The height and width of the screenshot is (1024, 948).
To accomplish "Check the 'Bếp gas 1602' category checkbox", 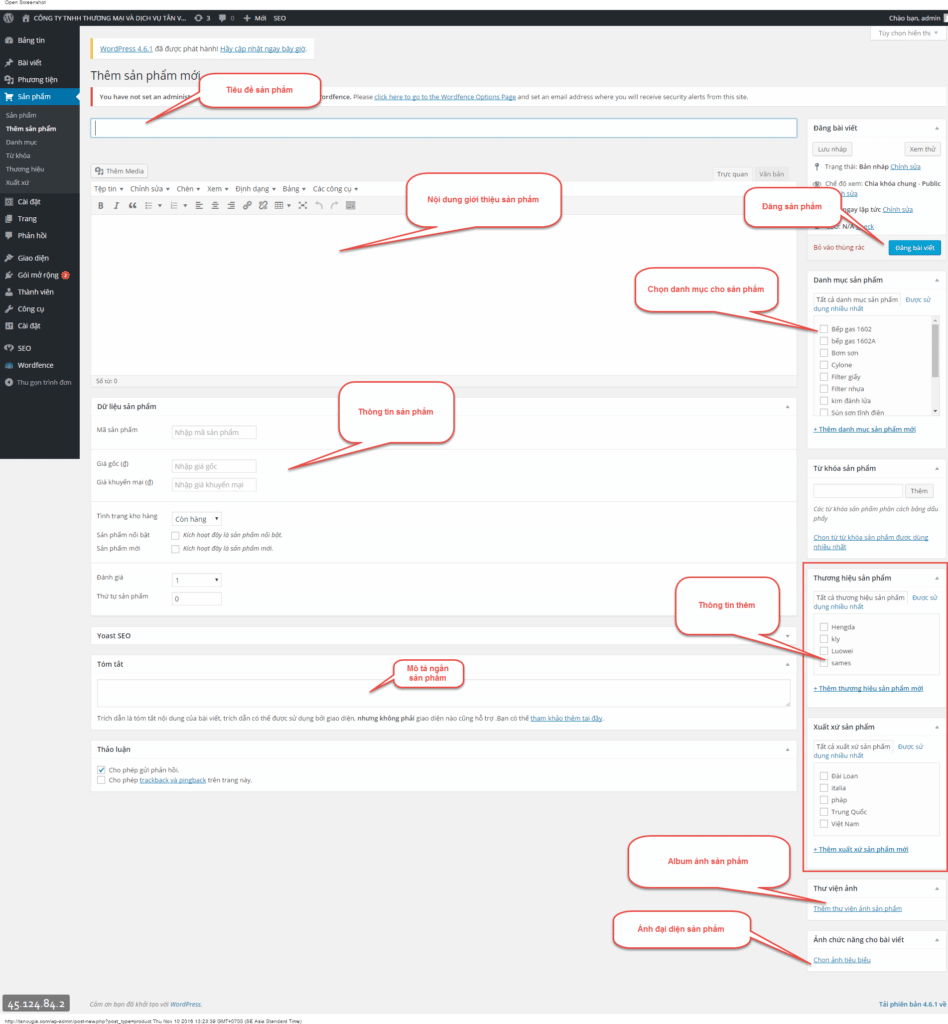I will 823,329.
